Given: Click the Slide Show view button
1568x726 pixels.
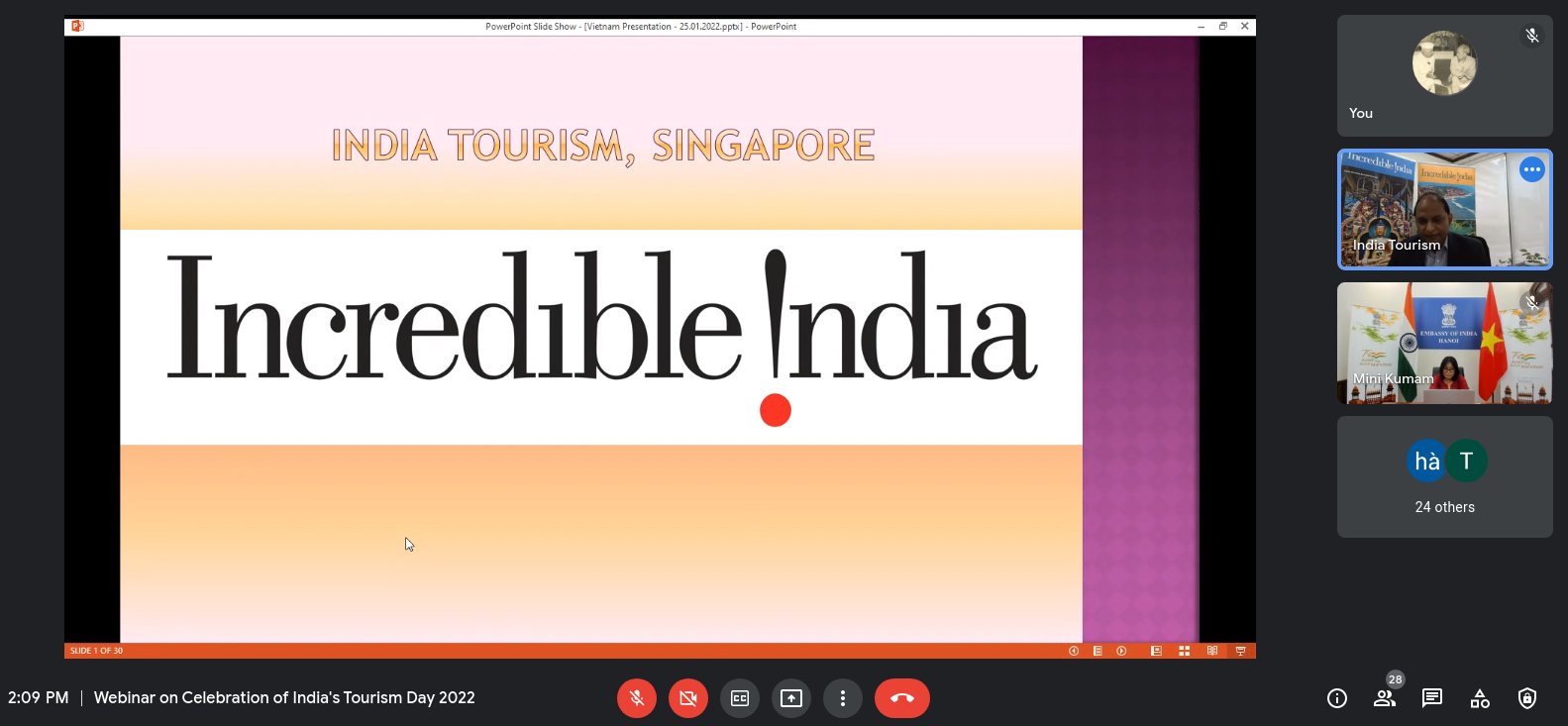Looking at the screenshot, I should 1240,651.
